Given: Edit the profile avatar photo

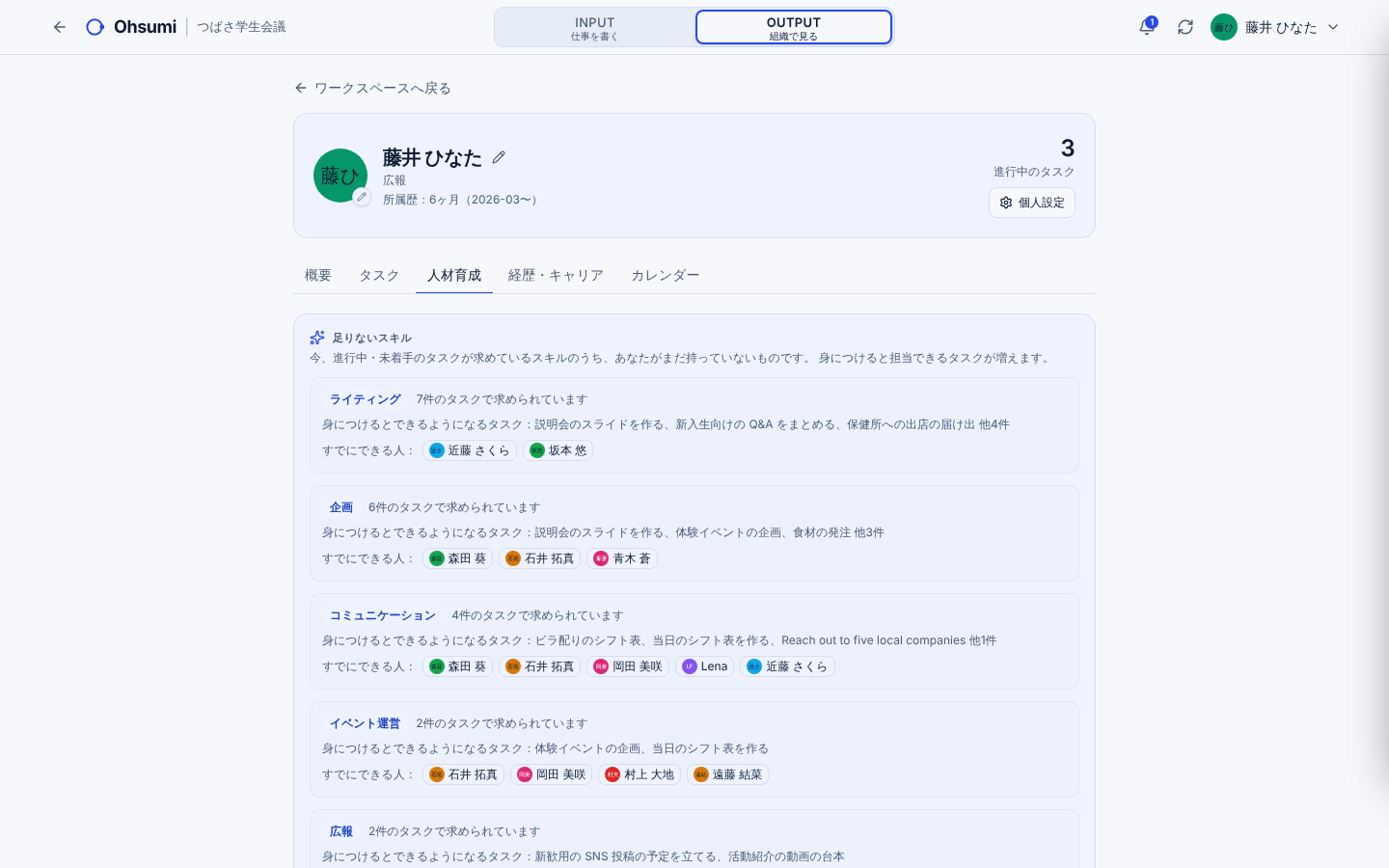Looking at the screenshot, I should tap(362, 197).
